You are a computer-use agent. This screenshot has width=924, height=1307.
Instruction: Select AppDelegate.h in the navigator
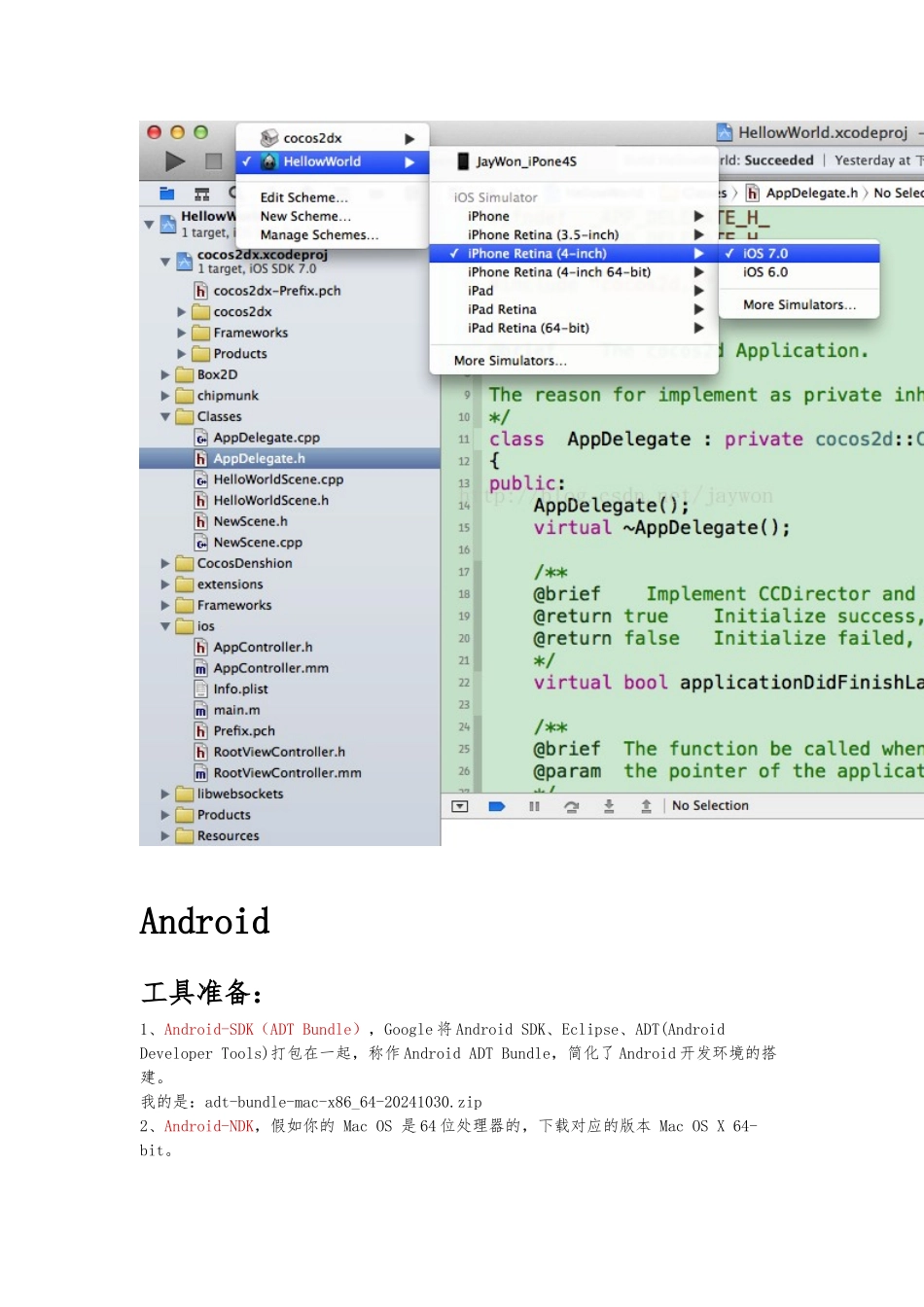pyautogui.click(x=290, y=459)
